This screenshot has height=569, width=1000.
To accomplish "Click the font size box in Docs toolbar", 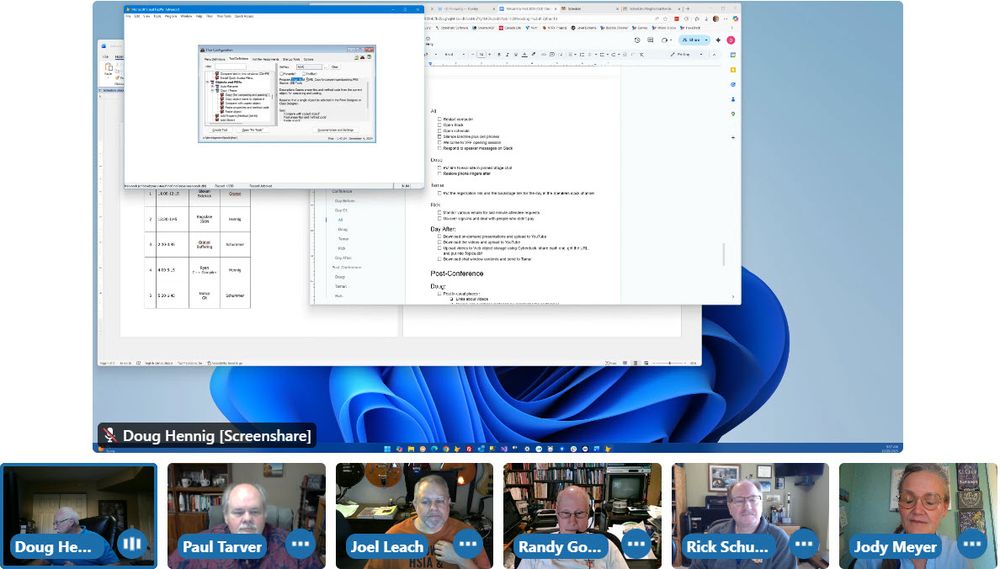I will tap(482, 54).
